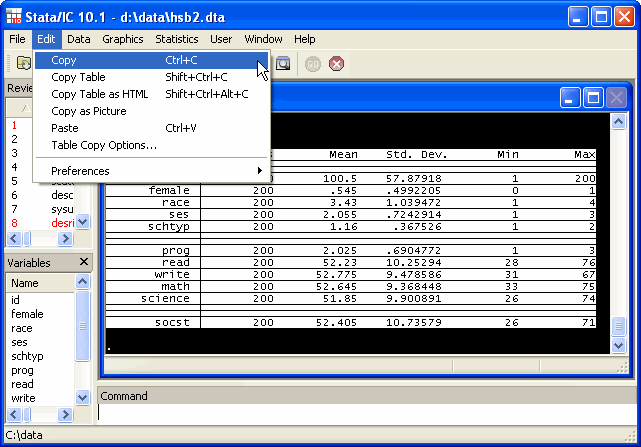Click Review entry number 1
This screenshot has width=641, height=447.
point(14,125)
